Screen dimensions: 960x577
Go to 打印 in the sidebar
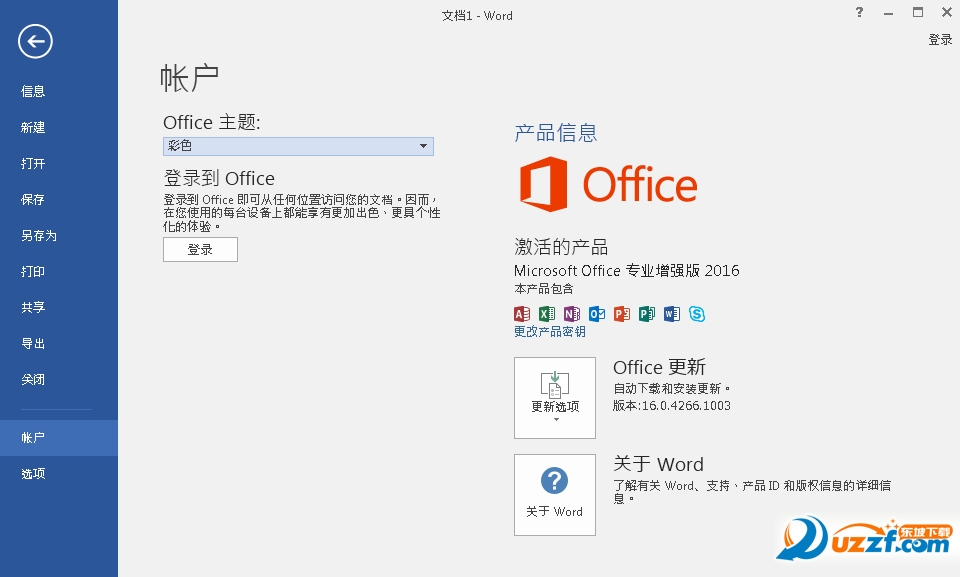click(x=34, y=272)
